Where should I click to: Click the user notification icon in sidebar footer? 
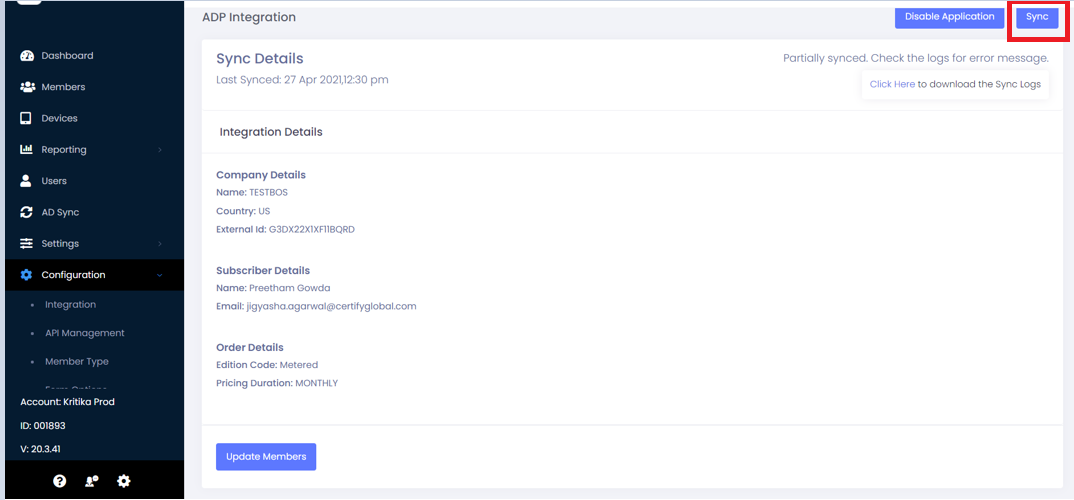click(x=92, y=481)
